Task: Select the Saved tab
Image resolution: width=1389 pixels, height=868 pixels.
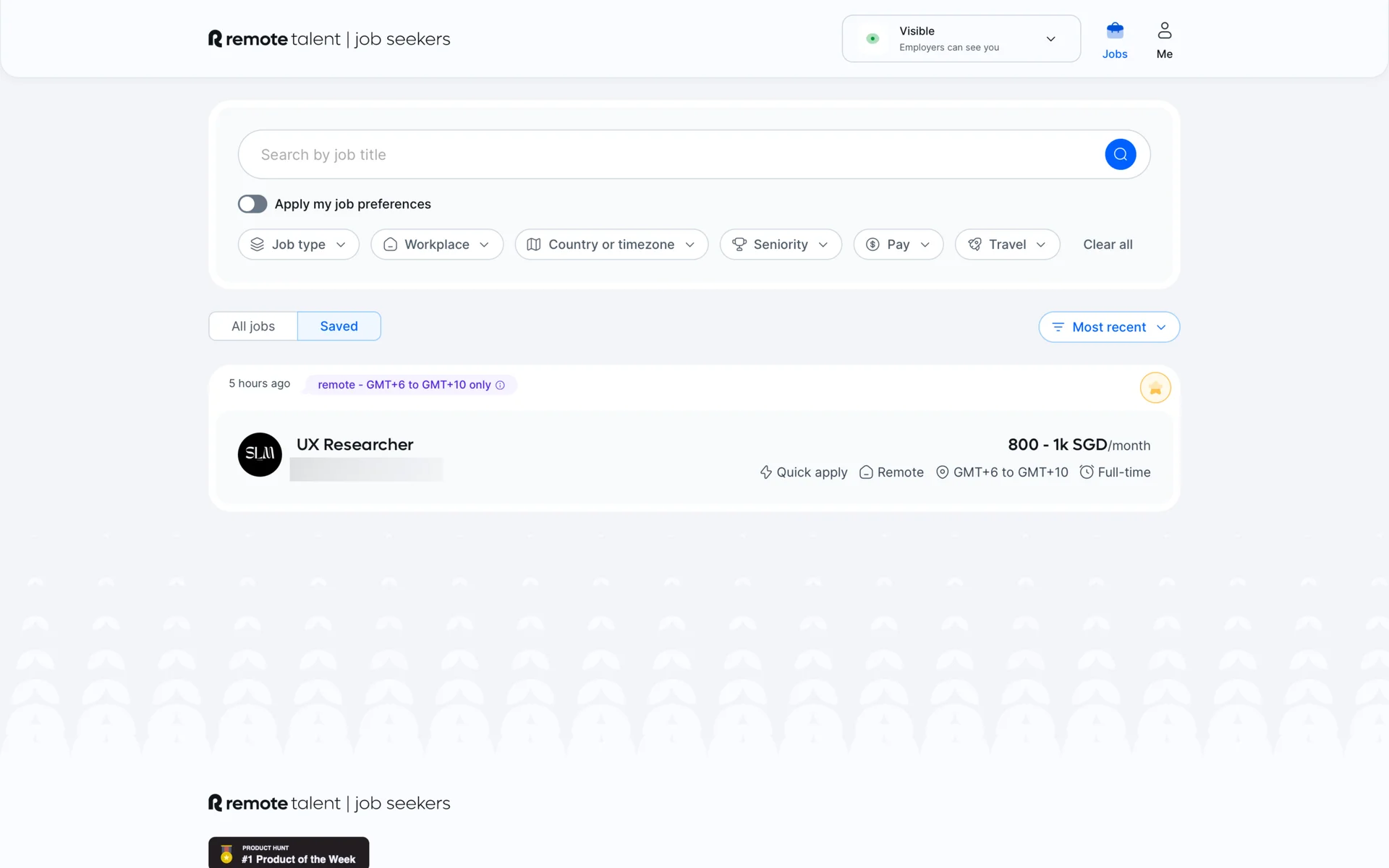Action: point(339,326)
